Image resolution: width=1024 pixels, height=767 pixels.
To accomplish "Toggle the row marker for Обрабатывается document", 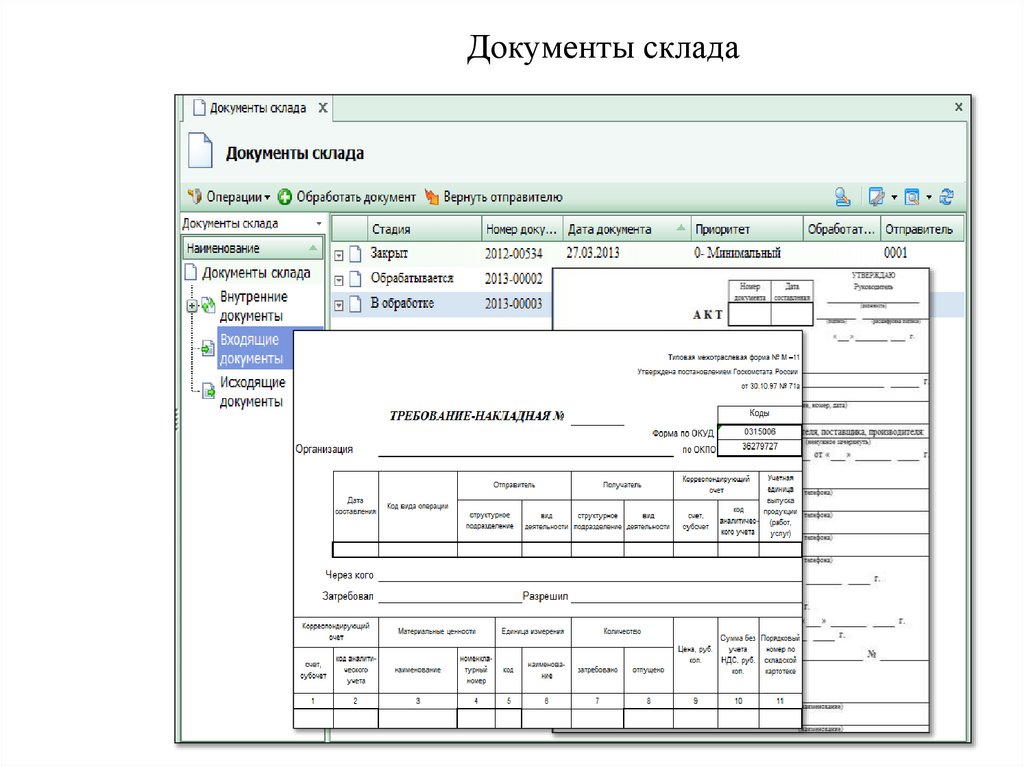I will (x=339, y=280).
